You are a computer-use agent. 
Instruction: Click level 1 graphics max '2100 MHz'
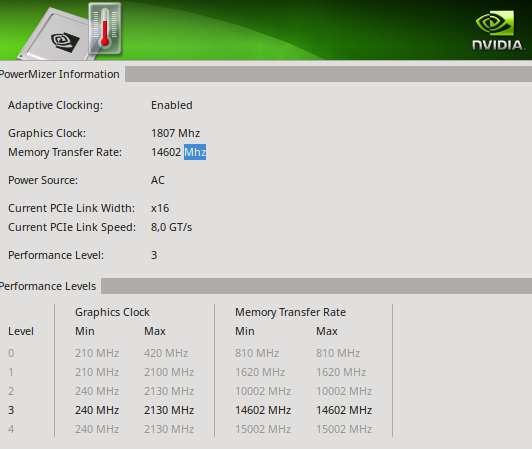pyautogui.click(x=169, y=372)
